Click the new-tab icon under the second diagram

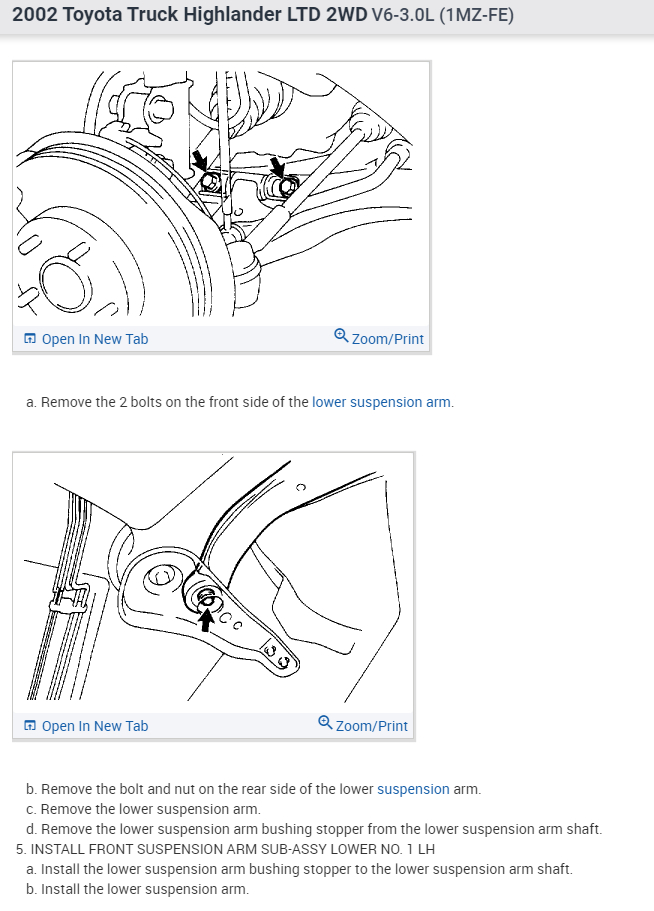(x=30, y=726)
